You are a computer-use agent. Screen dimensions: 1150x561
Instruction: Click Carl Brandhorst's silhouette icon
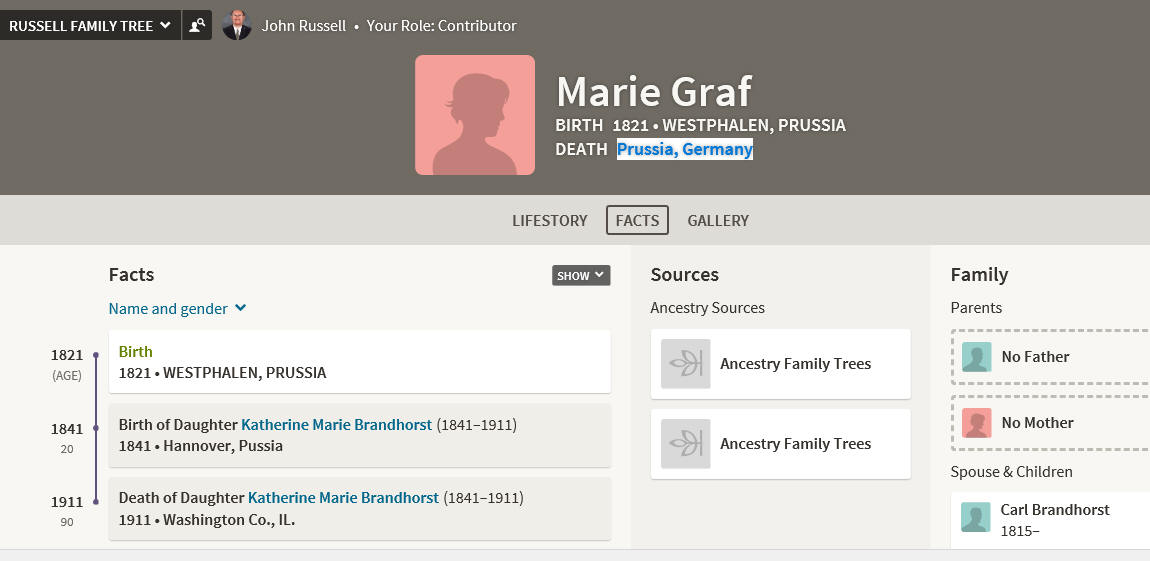975,517
